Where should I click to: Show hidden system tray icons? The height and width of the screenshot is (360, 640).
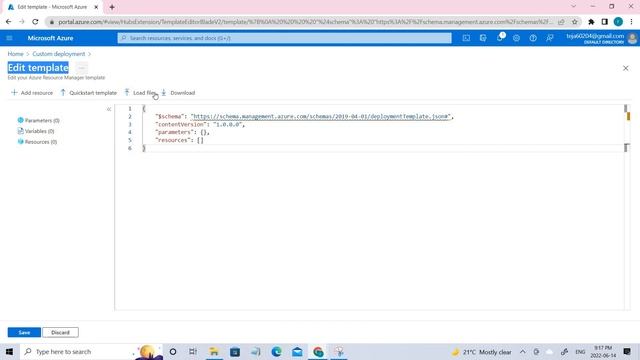pos(522,351)
